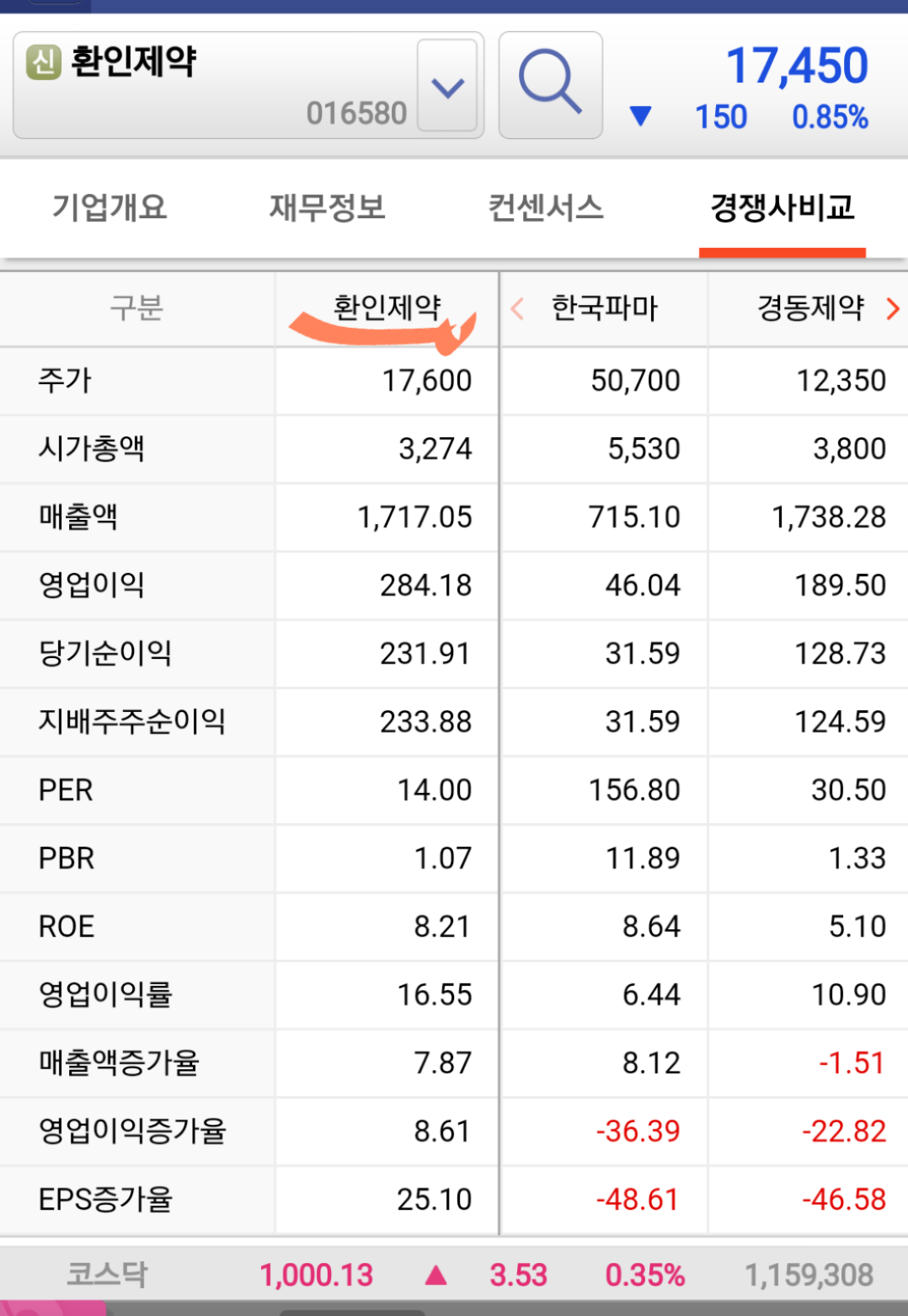Viewport: 908px width, 1316px height.
Task: Open the 재무정보 tab
Action: 327,207
